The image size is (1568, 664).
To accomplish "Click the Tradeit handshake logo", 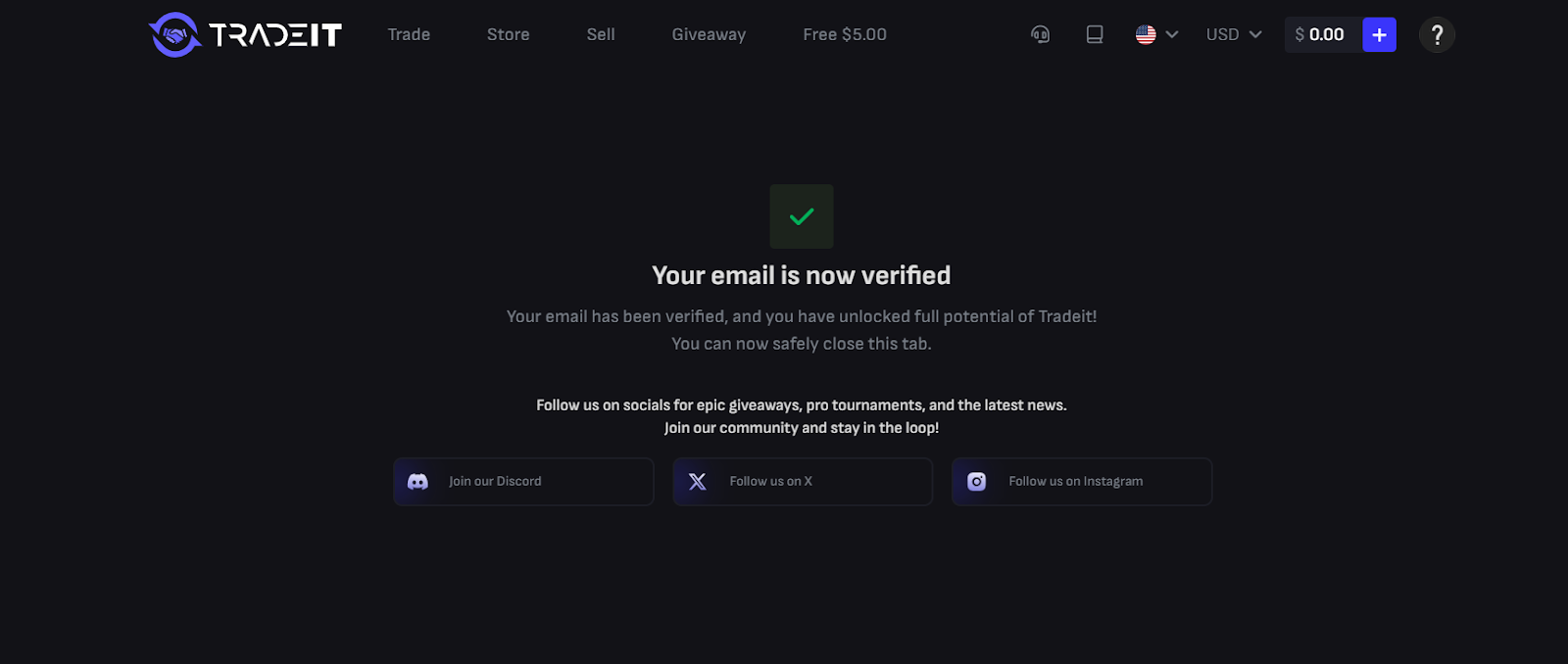I will pos(174,35).
